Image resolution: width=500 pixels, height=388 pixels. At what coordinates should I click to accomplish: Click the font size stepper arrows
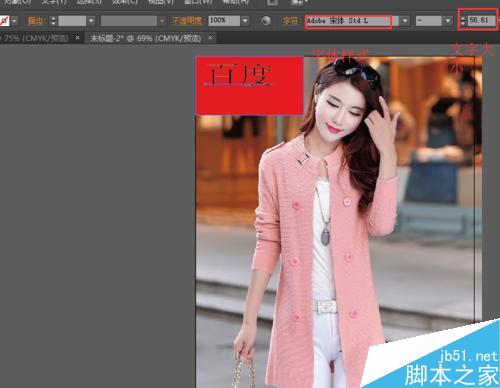(463, 21)
